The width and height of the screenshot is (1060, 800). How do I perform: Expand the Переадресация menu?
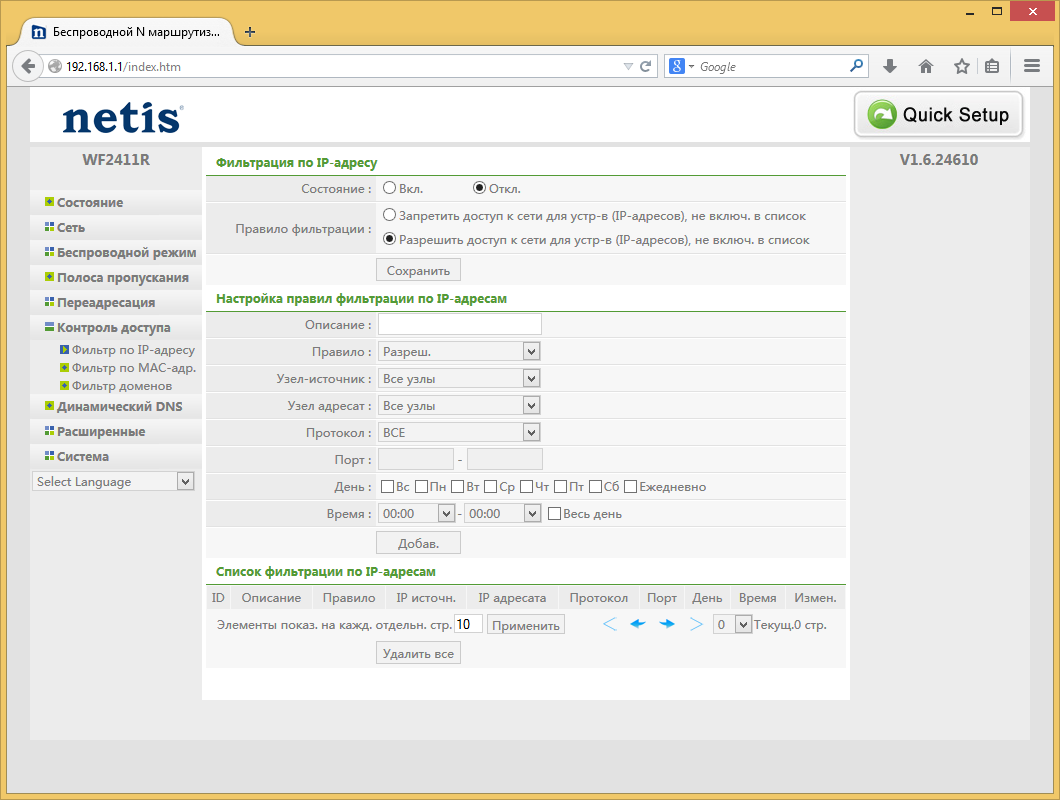coord(105,302)
